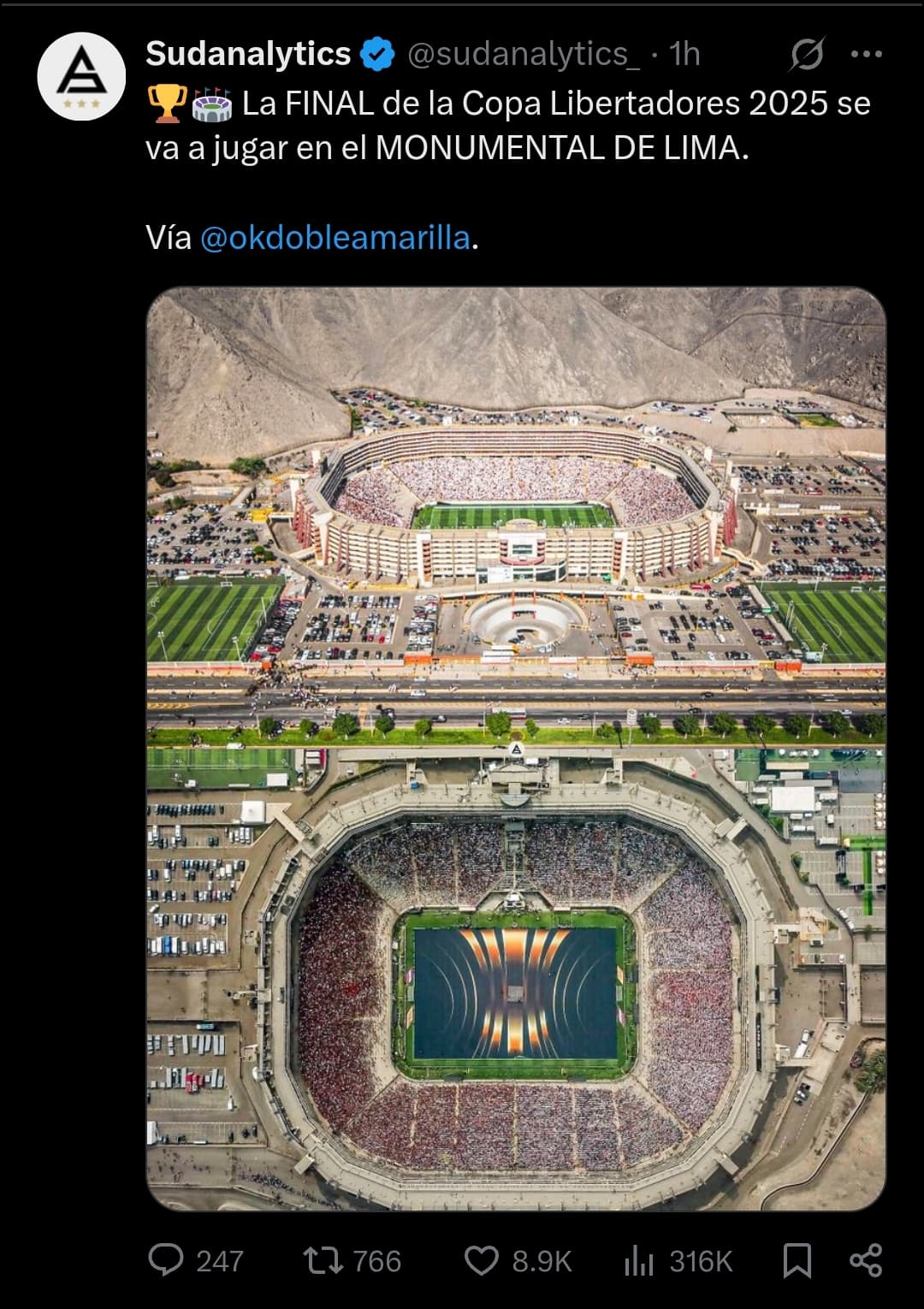Reply to the post via comment icon
The height and width of the screenshot is (1309, 924).
[166, 1260]
